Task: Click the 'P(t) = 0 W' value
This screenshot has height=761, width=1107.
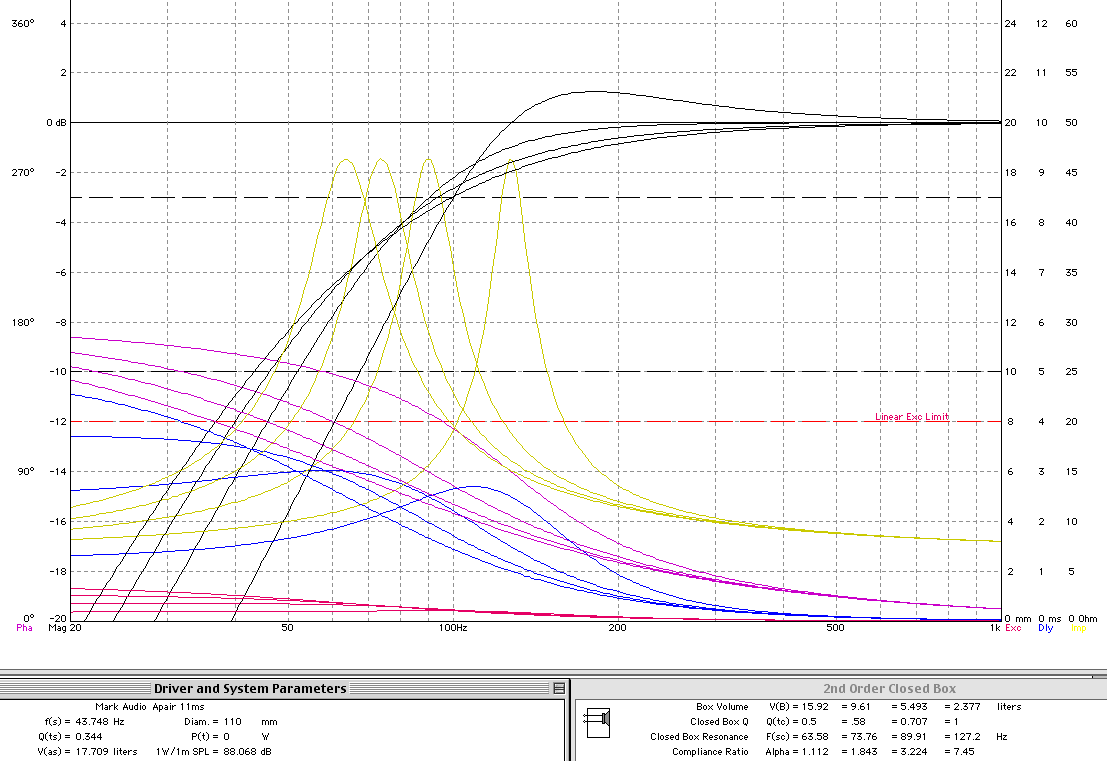Action: 231,736
